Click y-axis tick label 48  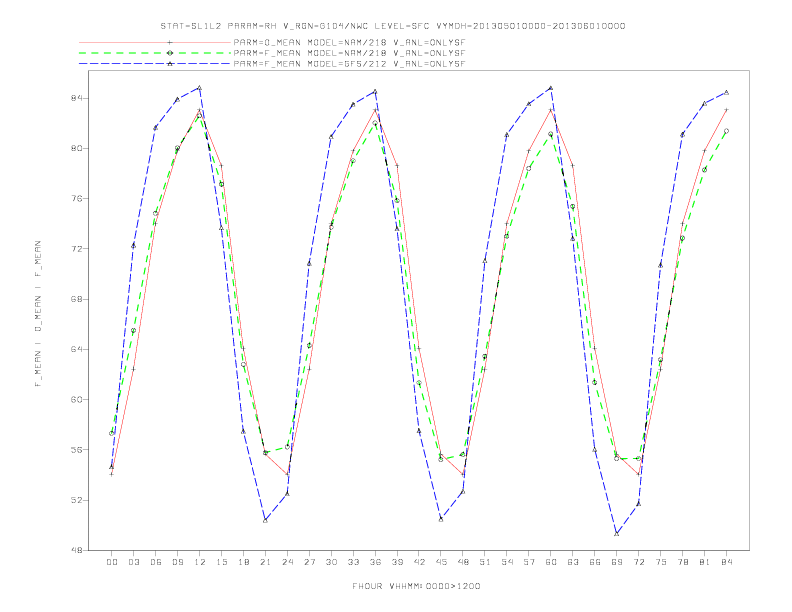[76, 550]
